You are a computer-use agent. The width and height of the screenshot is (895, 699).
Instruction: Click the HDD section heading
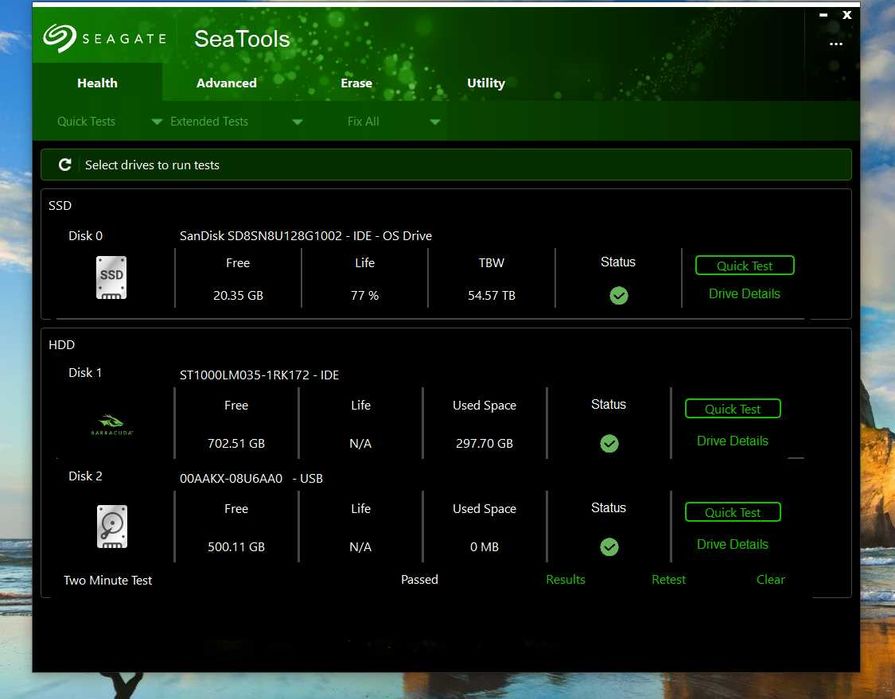62,344
